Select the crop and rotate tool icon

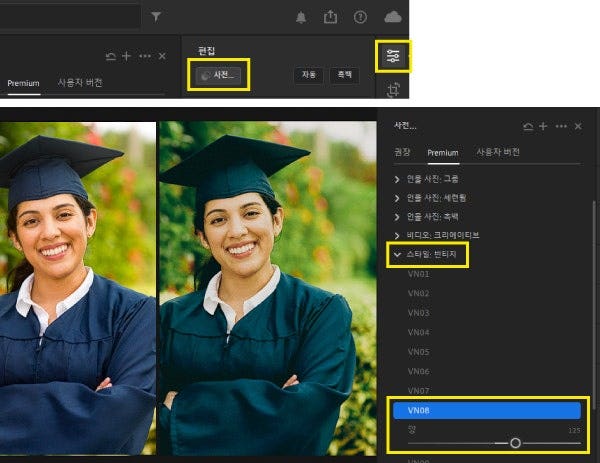pyautogui.click(x=393, y=90)
